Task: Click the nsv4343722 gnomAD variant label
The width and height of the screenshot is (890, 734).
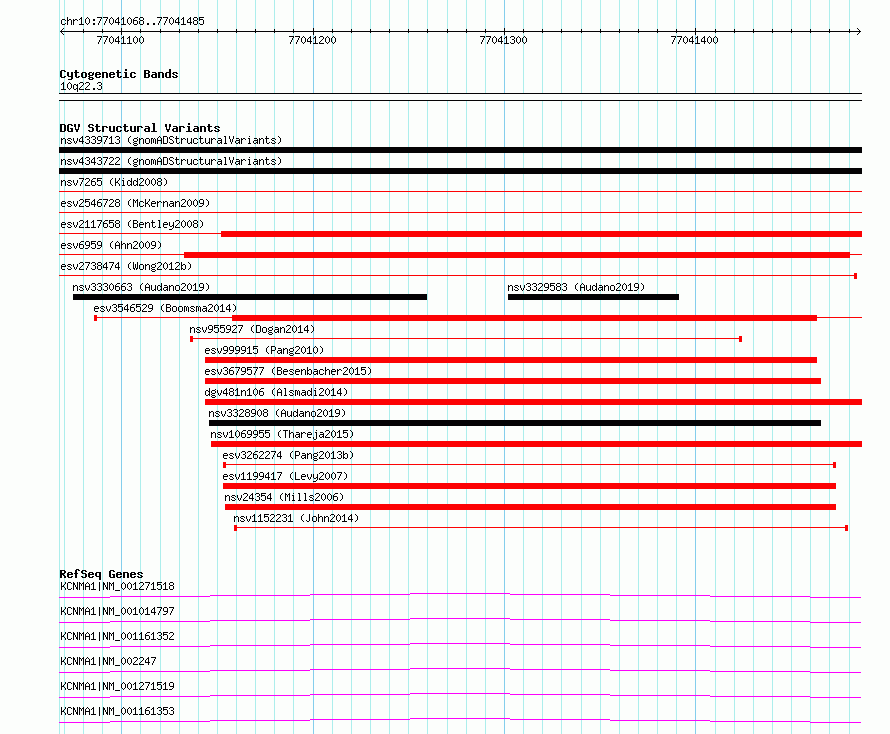Action: click(x=171, y=161)
